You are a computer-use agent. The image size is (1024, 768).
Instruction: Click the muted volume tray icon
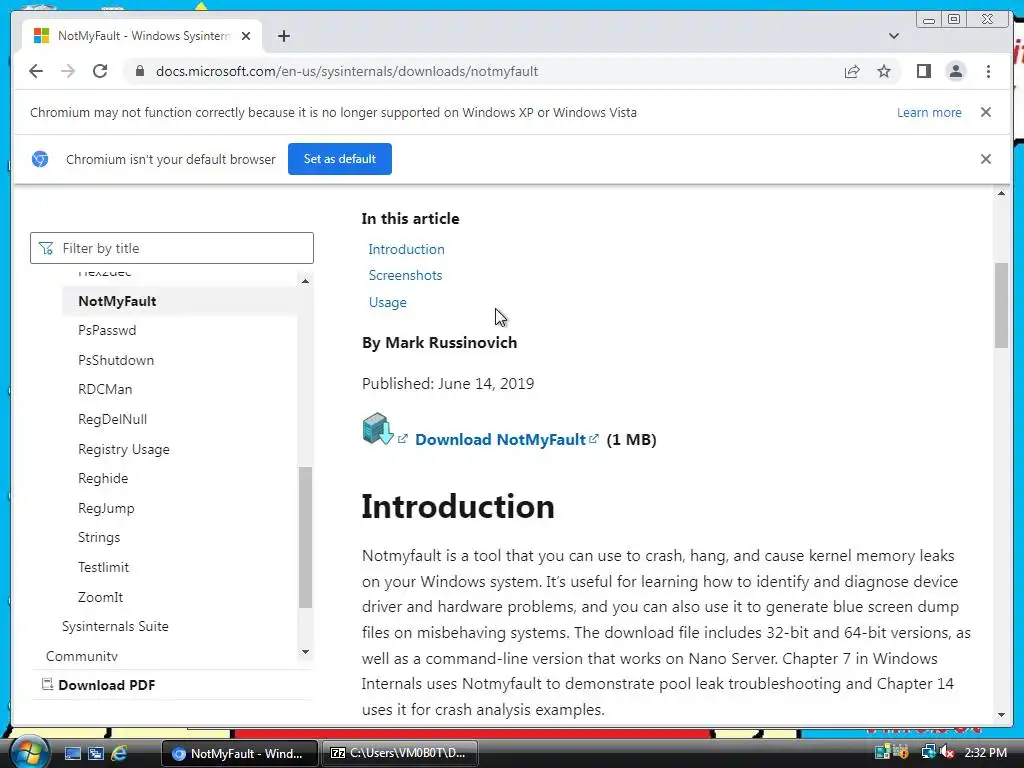point(947,752)
